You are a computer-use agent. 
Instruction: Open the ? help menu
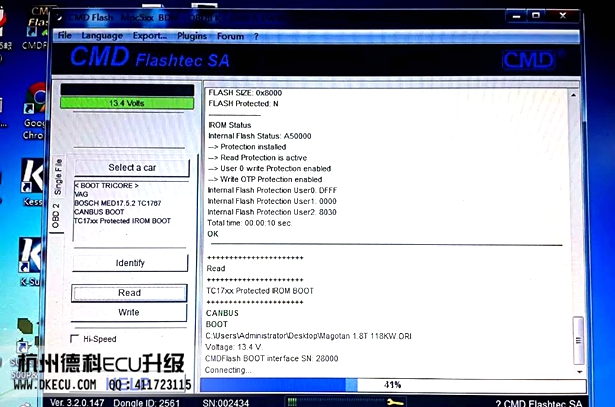pyautogui.click(x=256, y=37)
